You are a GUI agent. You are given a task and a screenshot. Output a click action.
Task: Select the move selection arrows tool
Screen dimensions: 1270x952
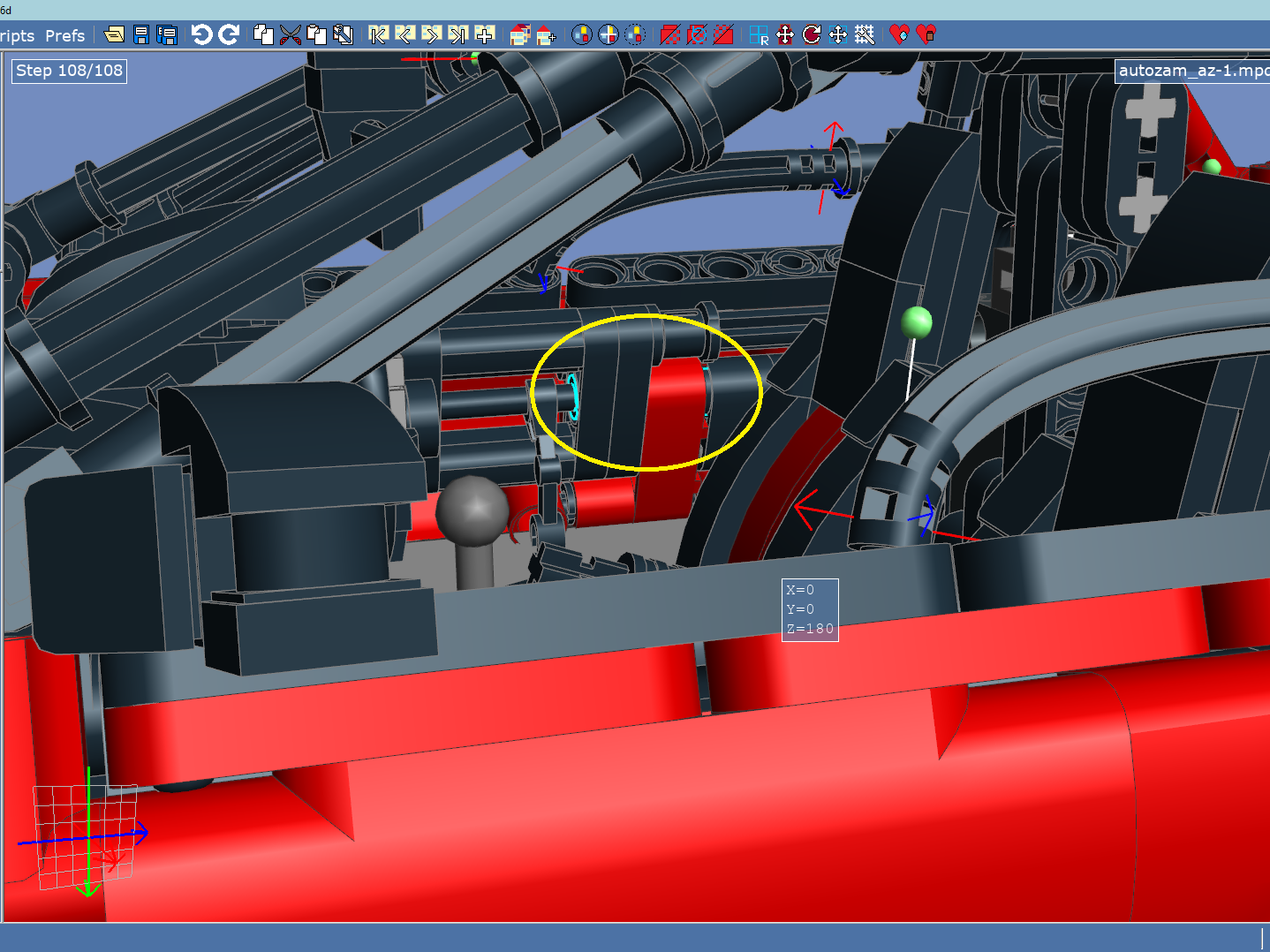(785, 35)
